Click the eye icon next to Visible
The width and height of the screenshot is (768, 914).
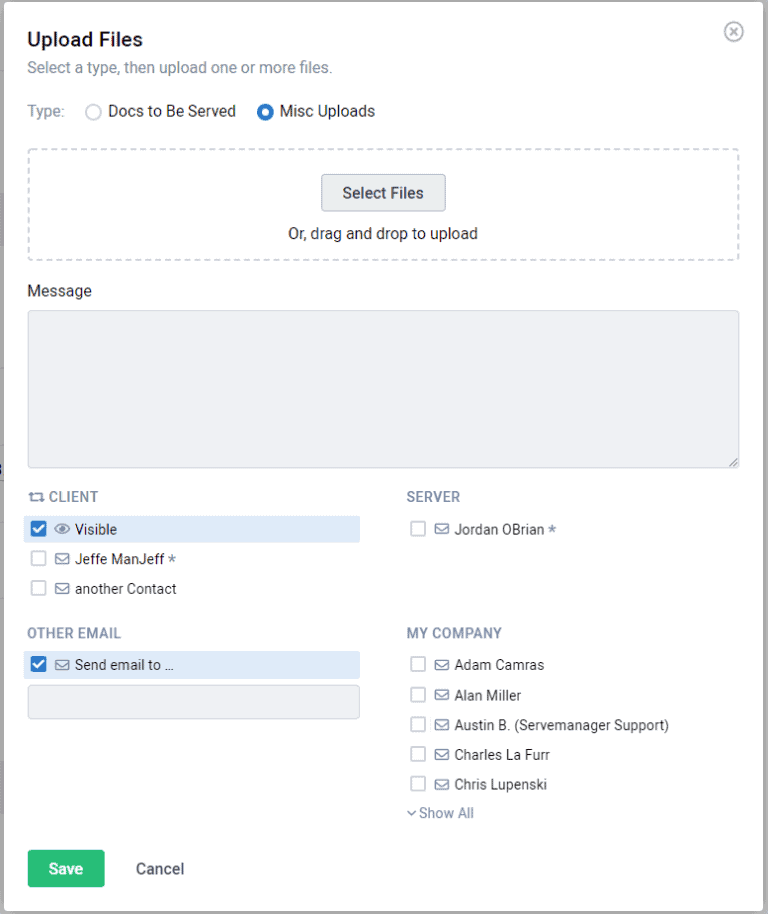(62, 529)
